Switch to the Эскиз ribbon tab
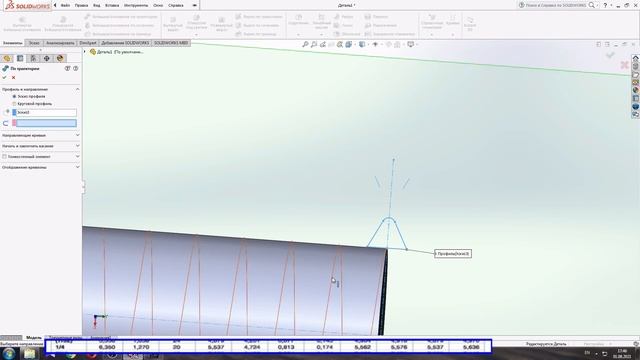This screenshot has height=360, width=640. (x=34, y=43)
